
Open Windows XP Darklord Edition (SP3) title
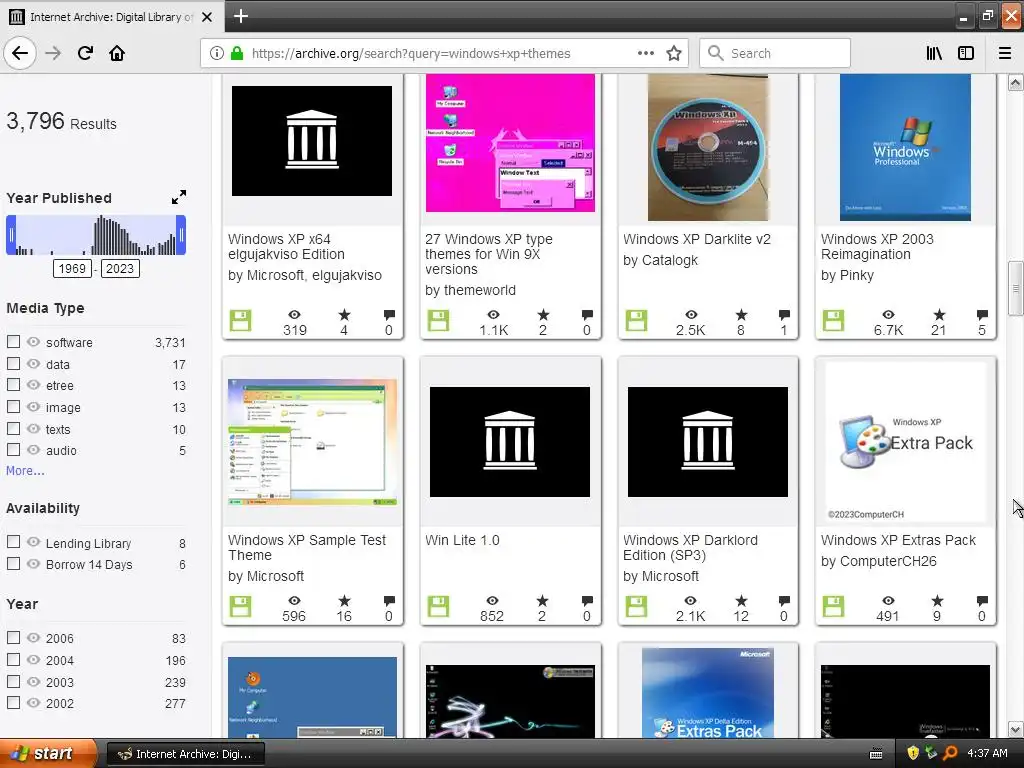(x=690, y=547)
